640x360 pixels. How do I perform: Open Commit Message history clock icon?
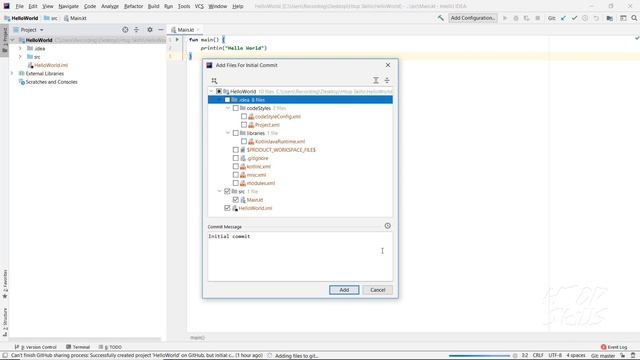387,226
